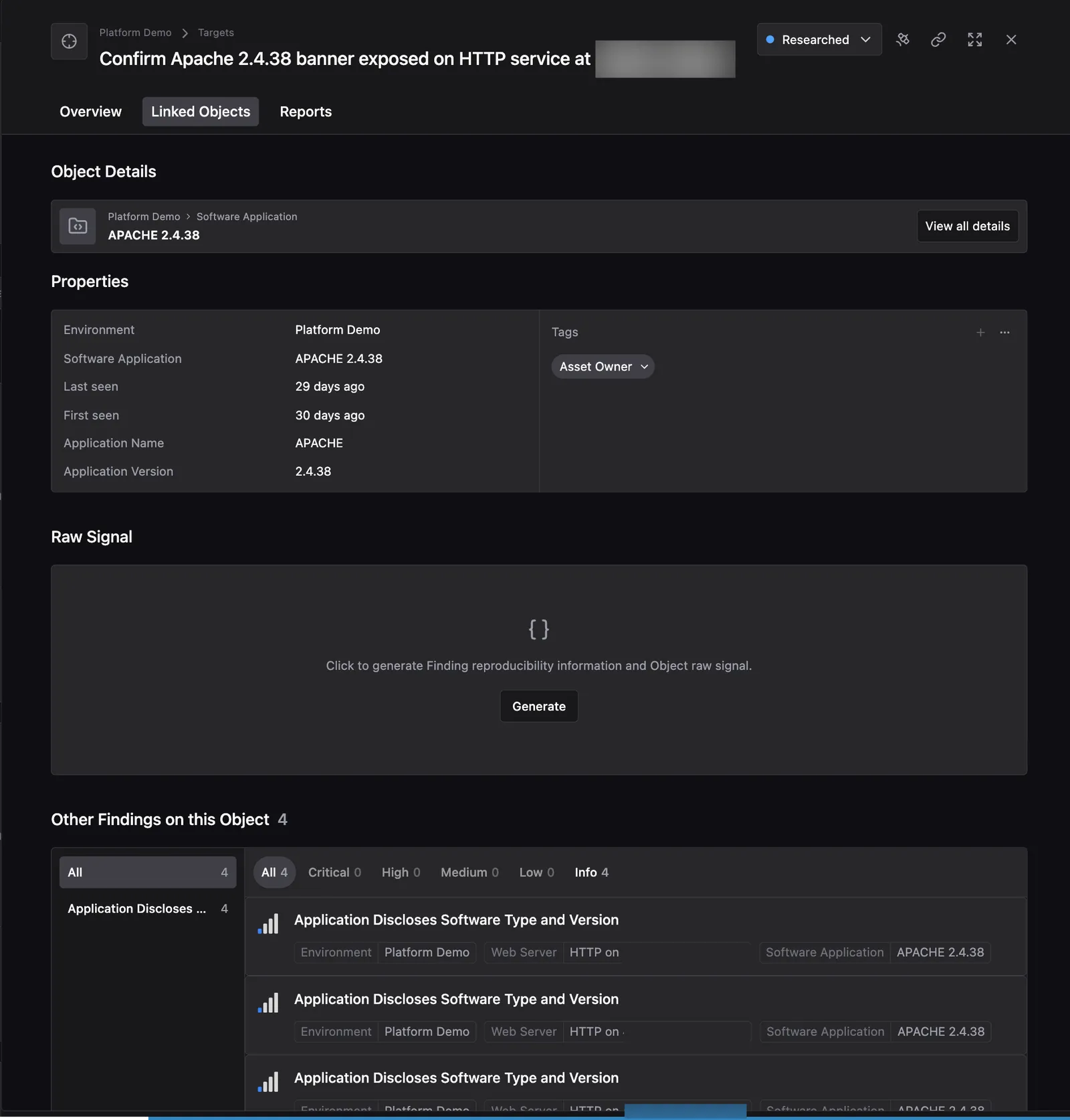This screenshot has width=1070, height=1120.
Task: Filter findings by Medium severity
Action: coord(469,872)
